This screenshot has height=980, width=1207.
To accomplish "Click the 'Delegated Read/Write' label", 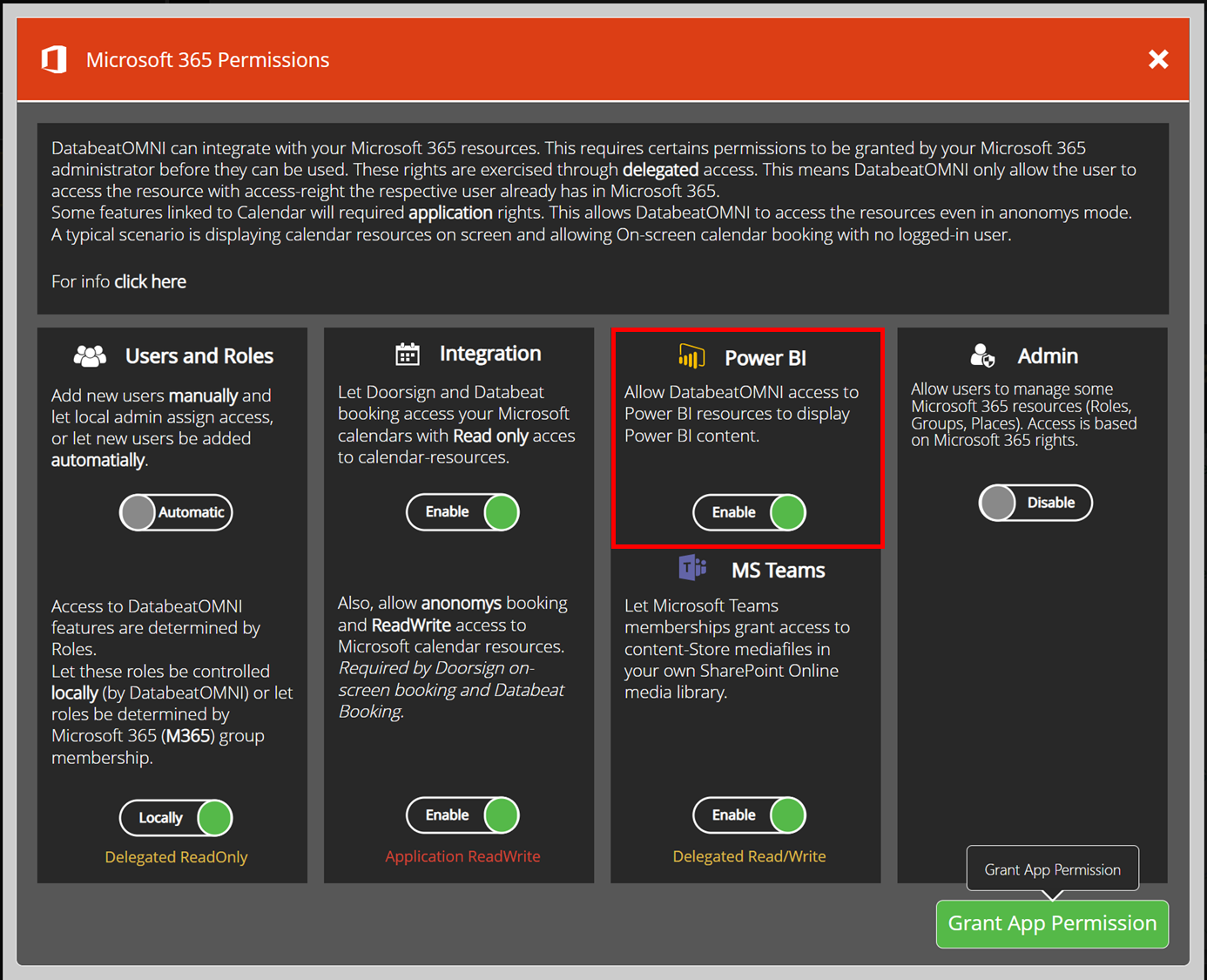I will tap(749, 856).
